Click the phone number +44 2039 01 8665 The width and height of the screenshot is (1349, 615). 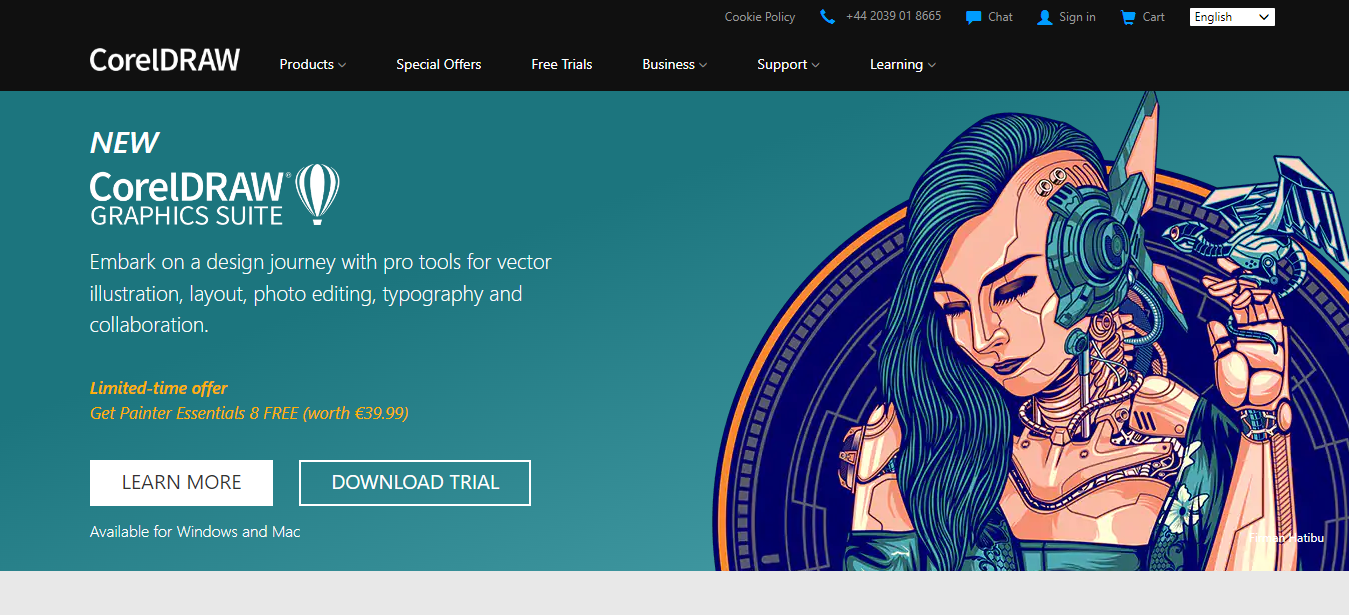(893, 16)
